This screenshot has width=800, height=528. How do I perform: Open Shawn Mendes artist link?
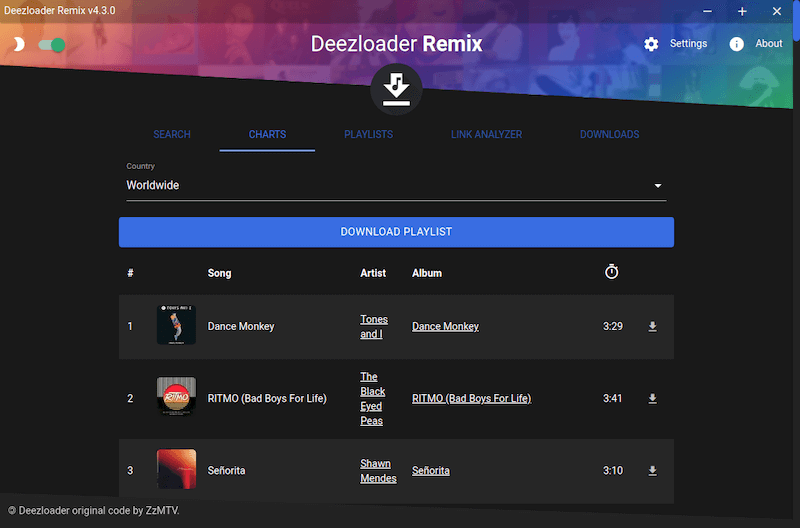click(378, 471)
